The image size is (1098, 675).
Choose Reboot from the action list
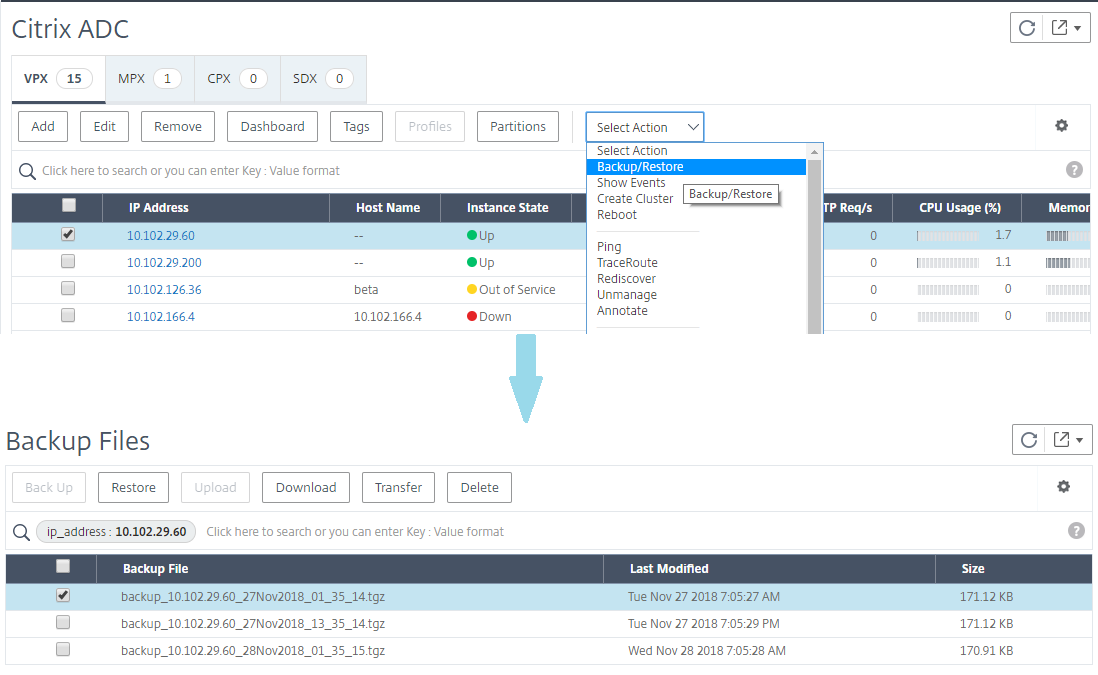click(617, 215)
